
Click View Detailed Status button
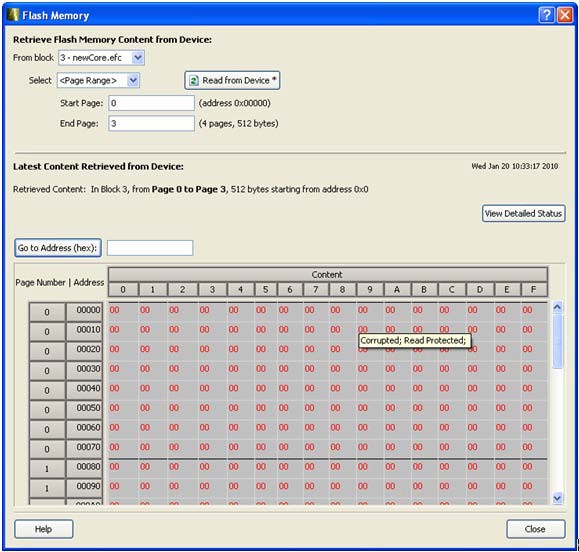coord(523,213)
